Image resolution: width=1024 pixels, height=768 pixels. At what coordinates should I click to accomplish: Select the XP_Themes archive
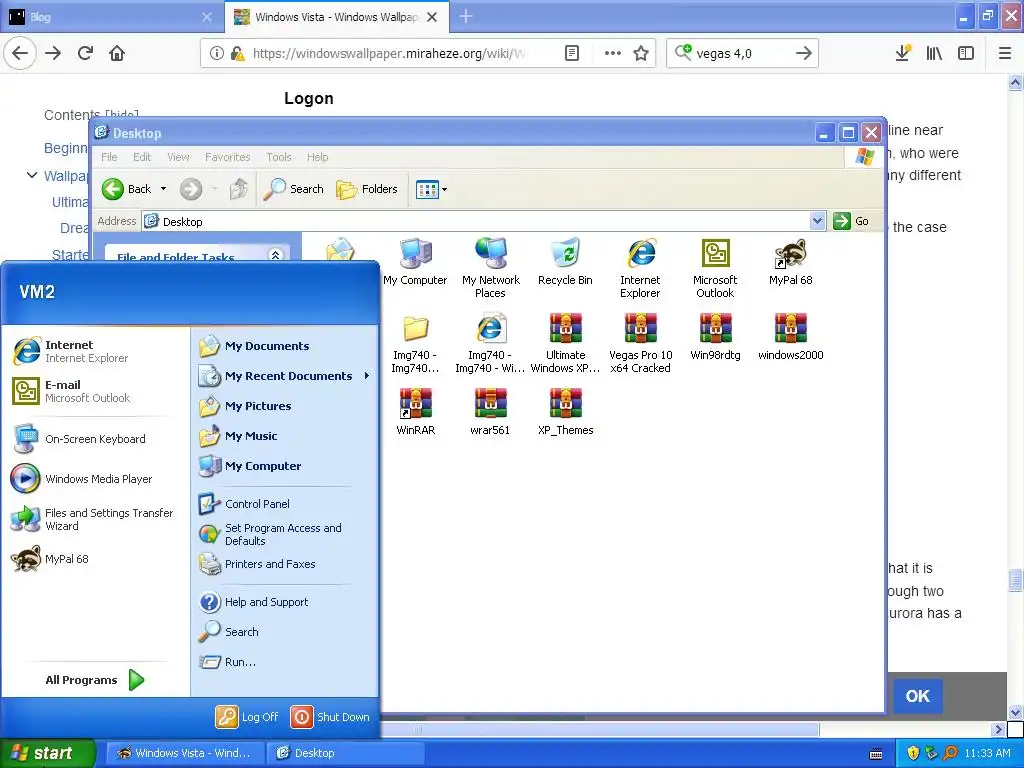pos(566,412)
